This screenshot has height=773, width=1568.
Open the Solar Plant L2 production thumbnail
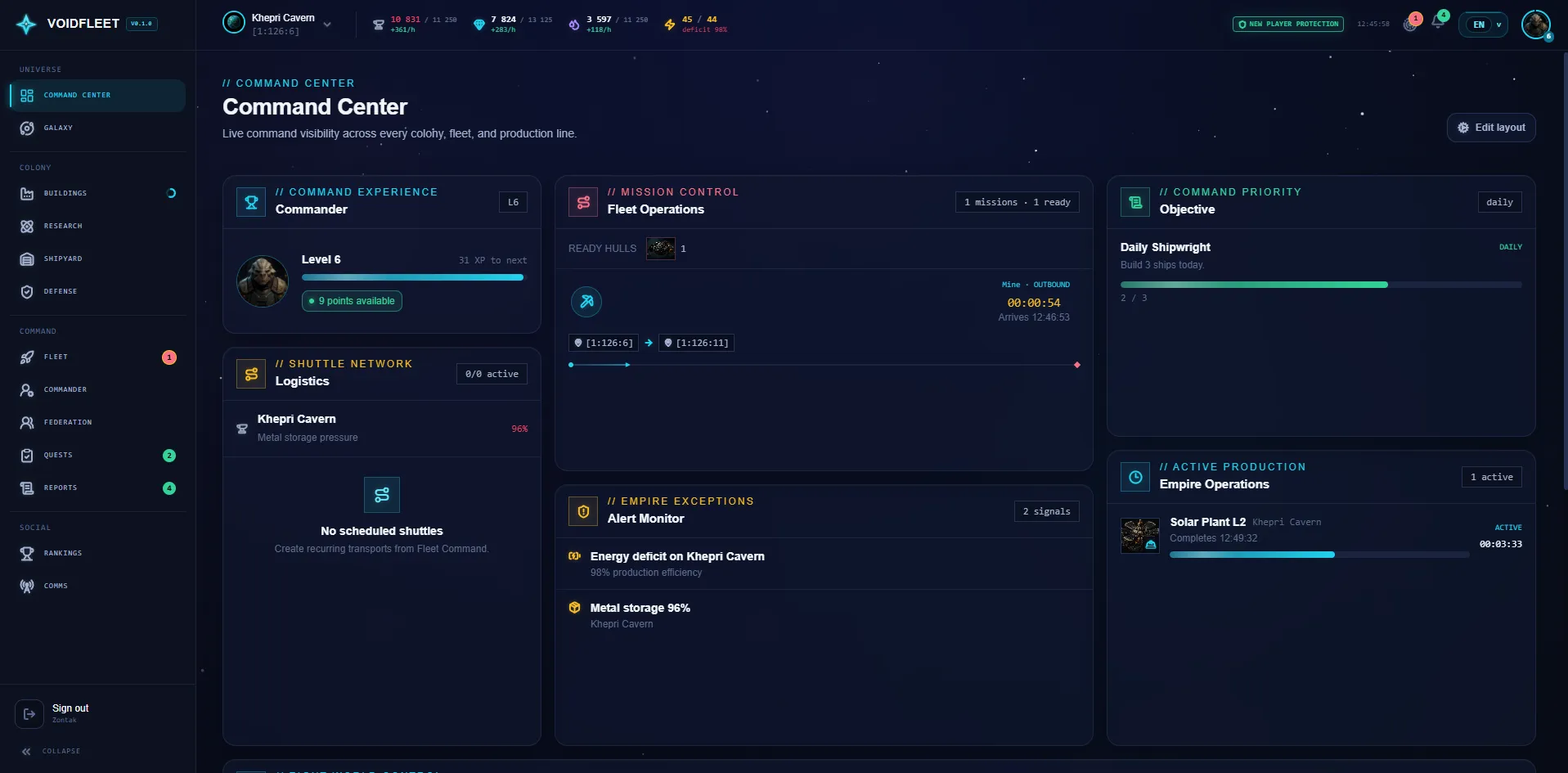(1139, 536)
